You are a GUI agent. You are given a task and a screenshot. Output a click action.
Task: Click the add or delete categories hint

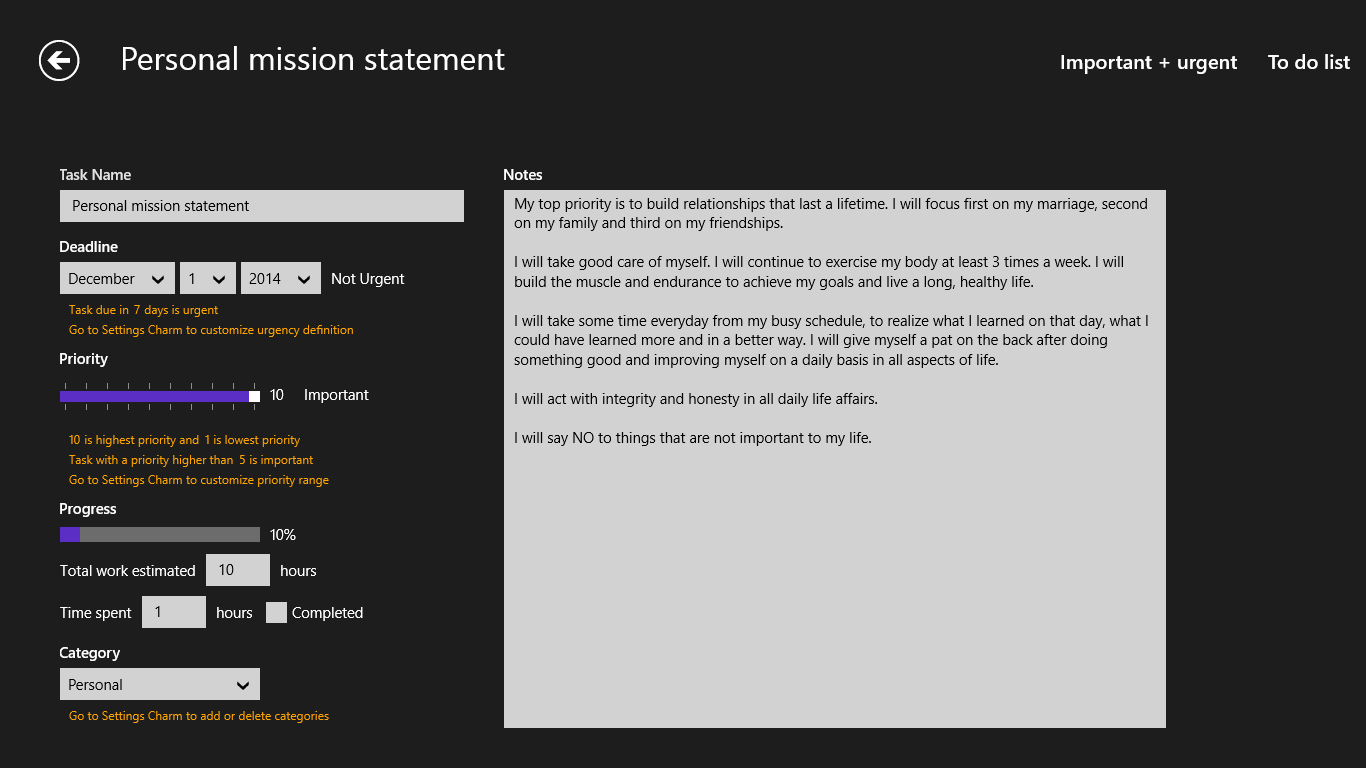click(x=199, y=716)
